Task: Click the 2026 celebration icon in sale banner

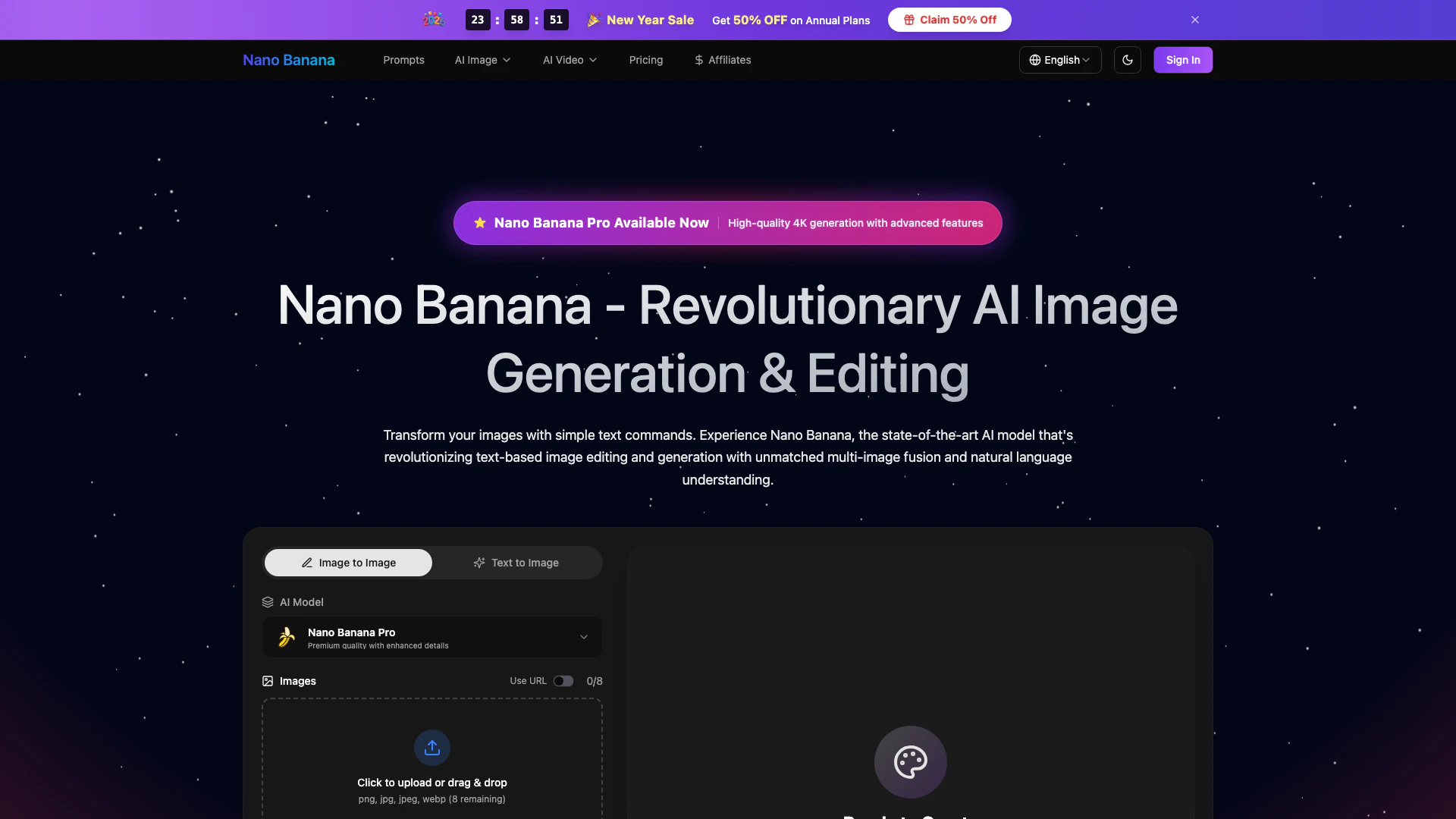Action: click(434, 20)
